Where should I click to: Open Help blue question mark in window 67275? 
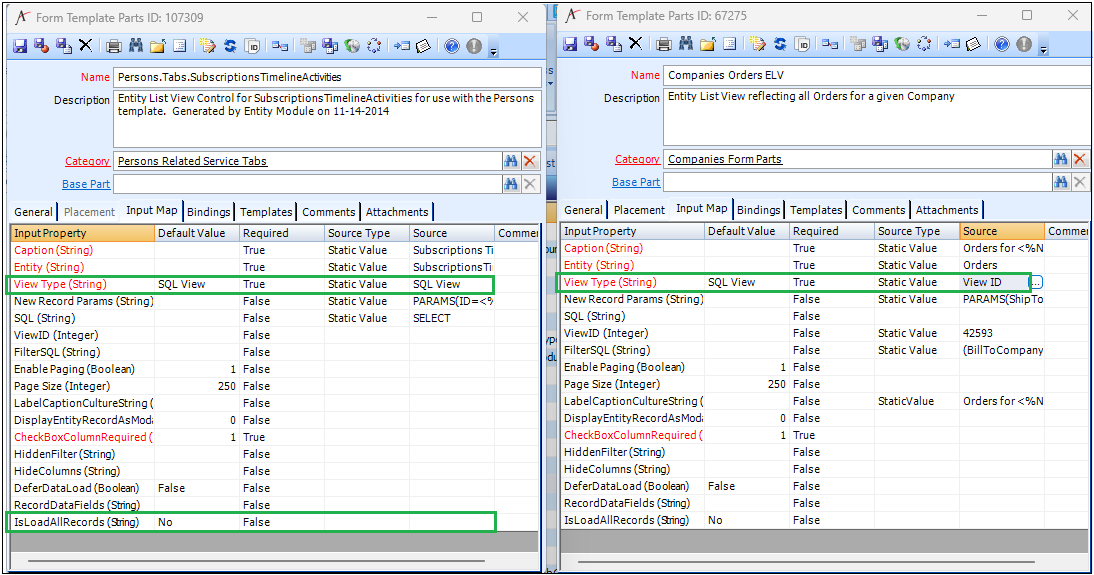(x=1002, y=44)
